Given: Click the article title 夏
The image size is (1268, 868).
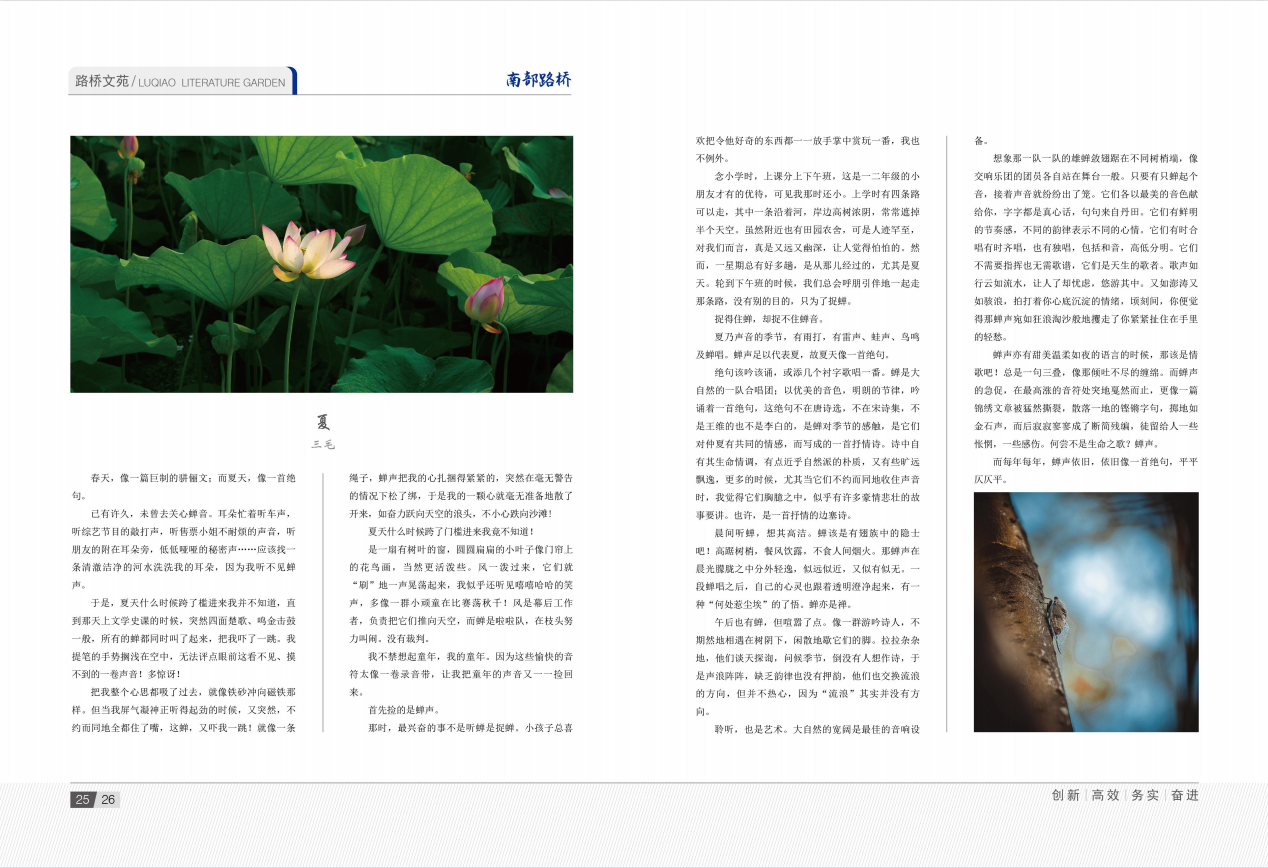Looking at the screenshot, I should pos(322,422).
